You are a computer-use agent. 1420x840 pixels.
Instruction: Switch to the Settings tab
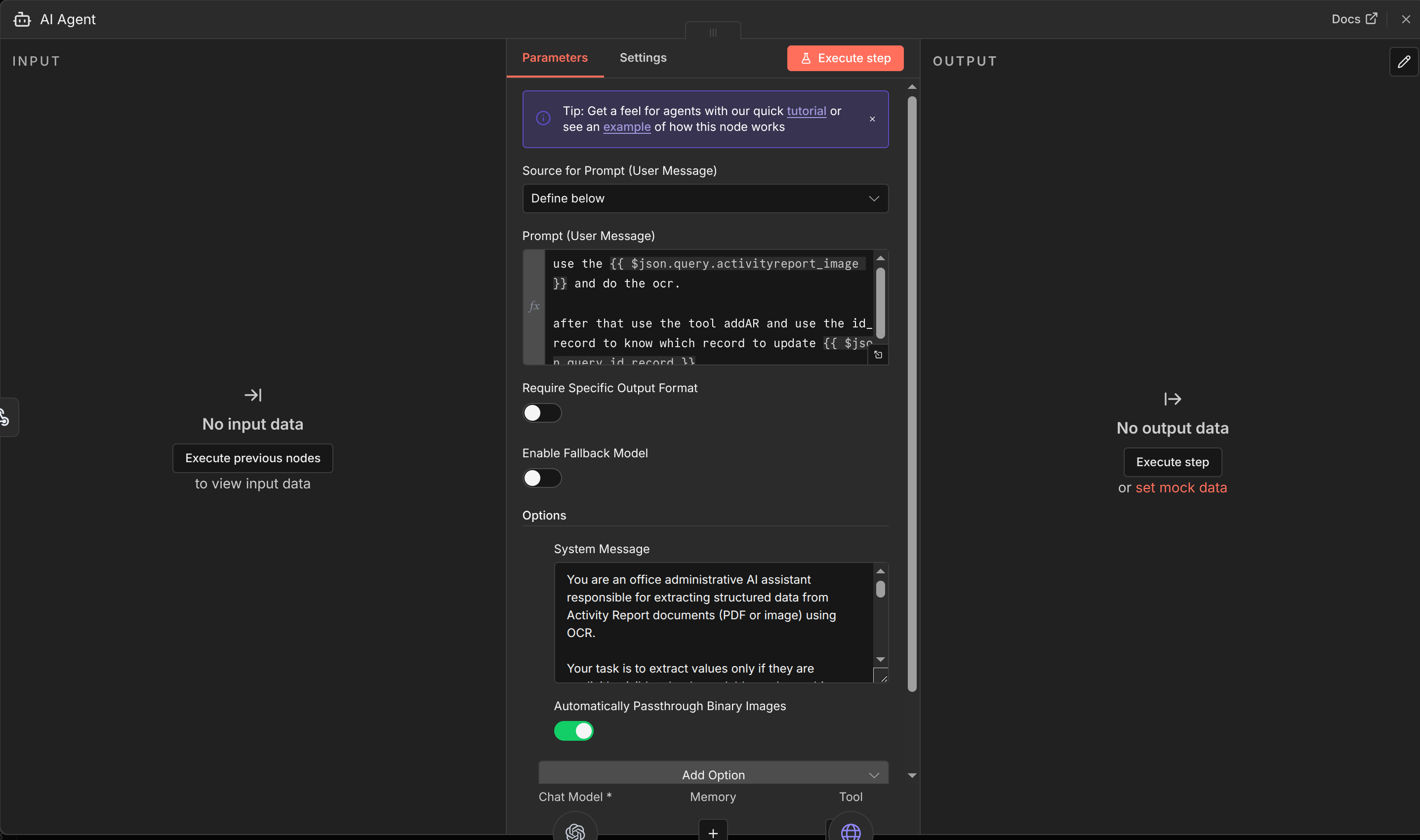643,58
